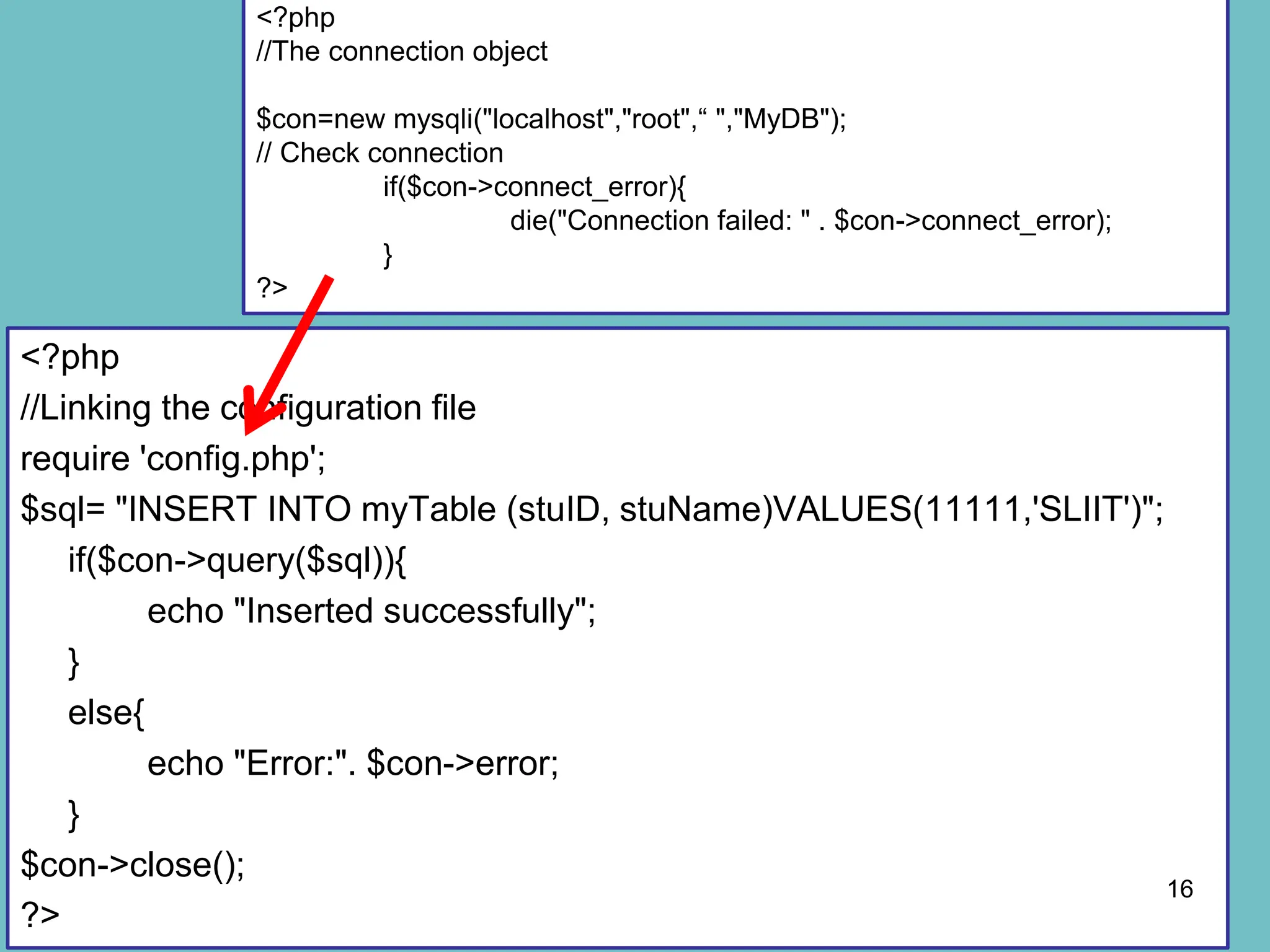The image size is (1270, 952).
Task: Click the echo "Error:" line
Action: coord(352,764)
